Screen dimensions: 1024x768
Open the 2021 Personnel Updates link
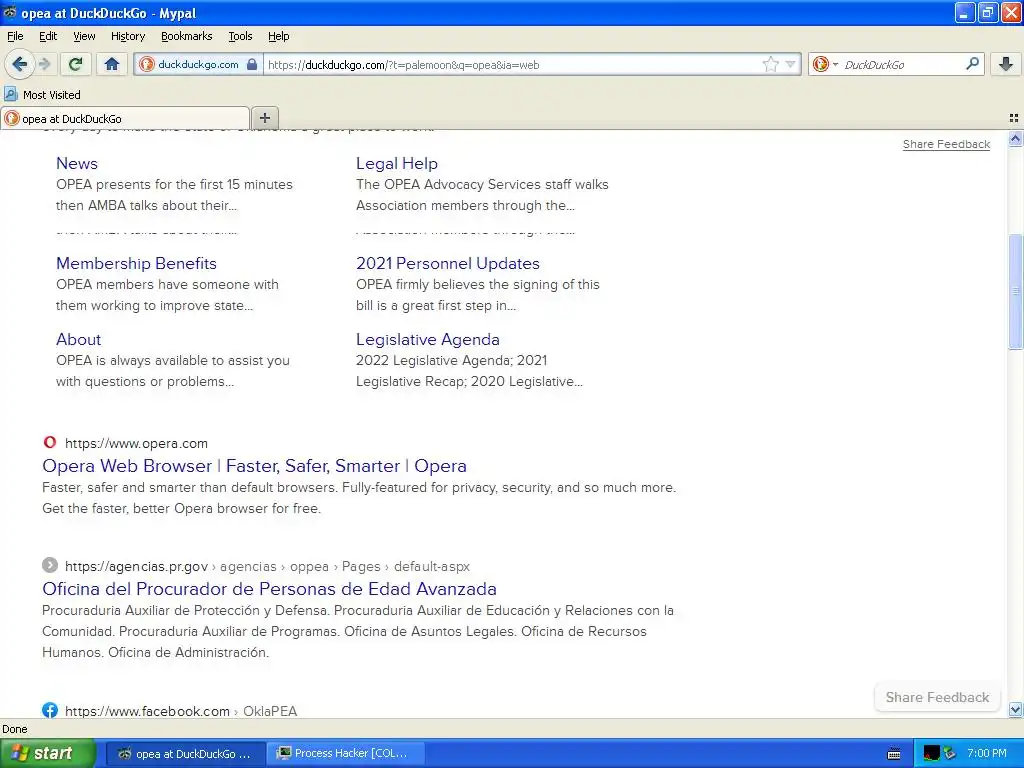pos(447,263)
